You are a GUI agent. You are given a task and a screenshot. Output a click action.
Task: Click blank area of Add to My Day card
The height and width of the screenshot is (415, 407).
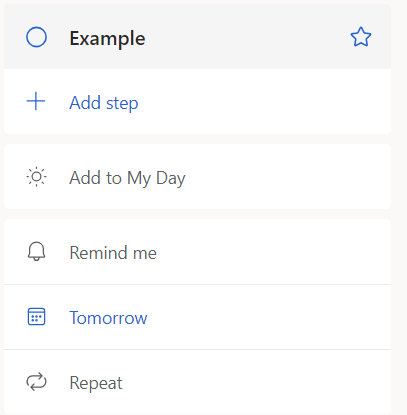[287, 177]
